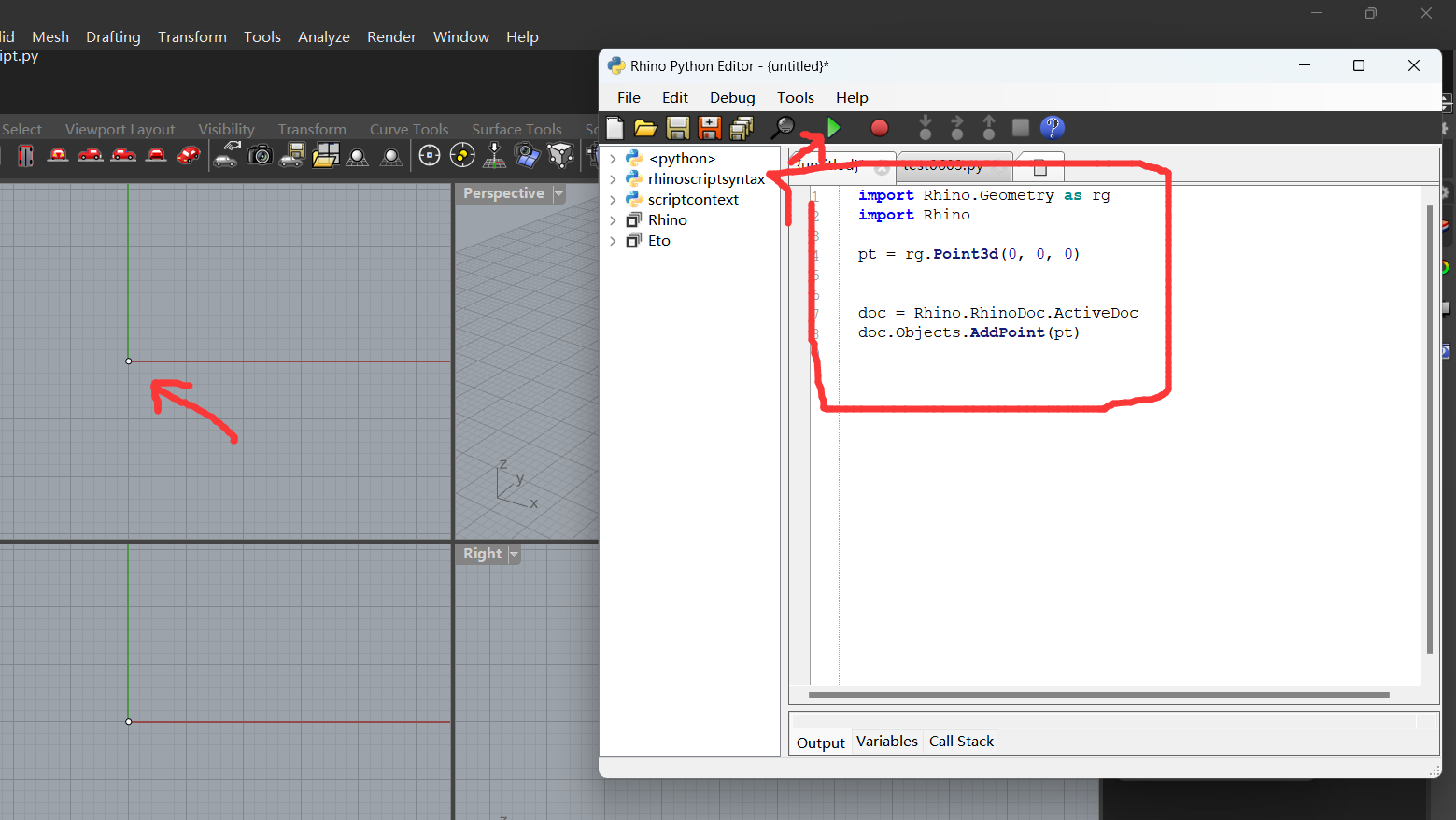The width and height of the screenshot is (1456, 820).
Task: Open Rhino's Analyze menu
Action: tap(324, 36)
